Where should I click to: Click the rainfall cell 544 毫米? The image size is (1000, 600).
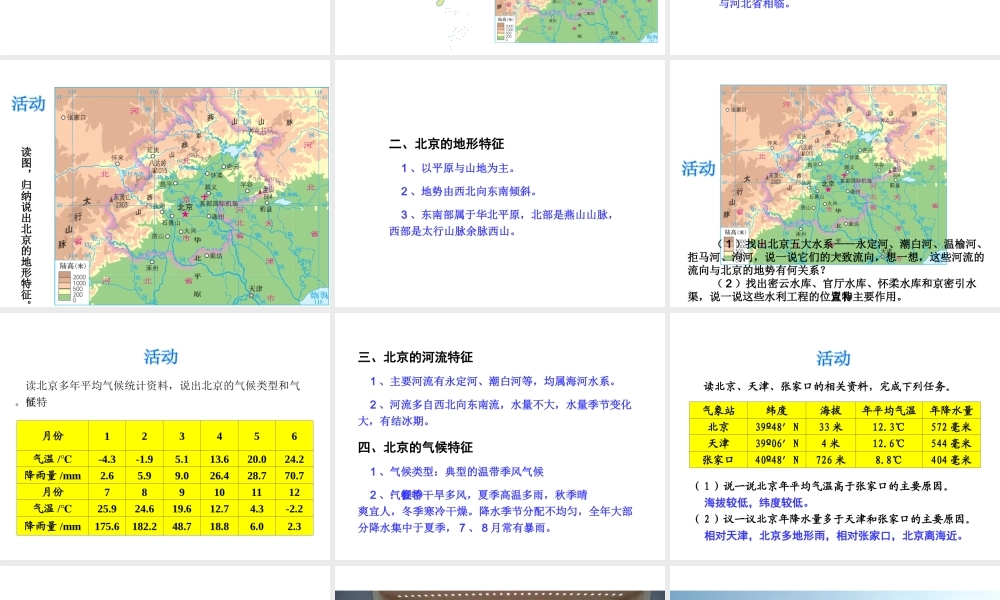click(x=952, y=443)
